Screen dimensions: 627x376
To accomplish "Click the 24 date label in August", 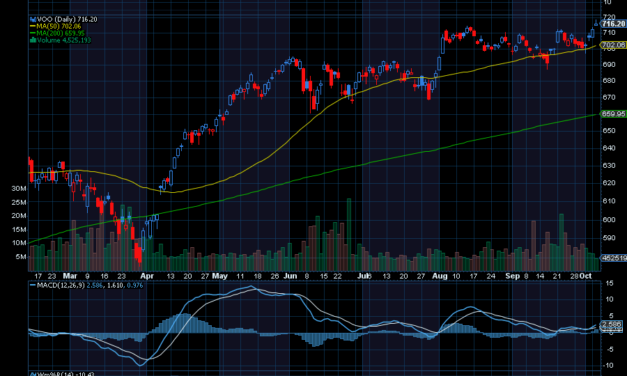I will pos(491,276).
